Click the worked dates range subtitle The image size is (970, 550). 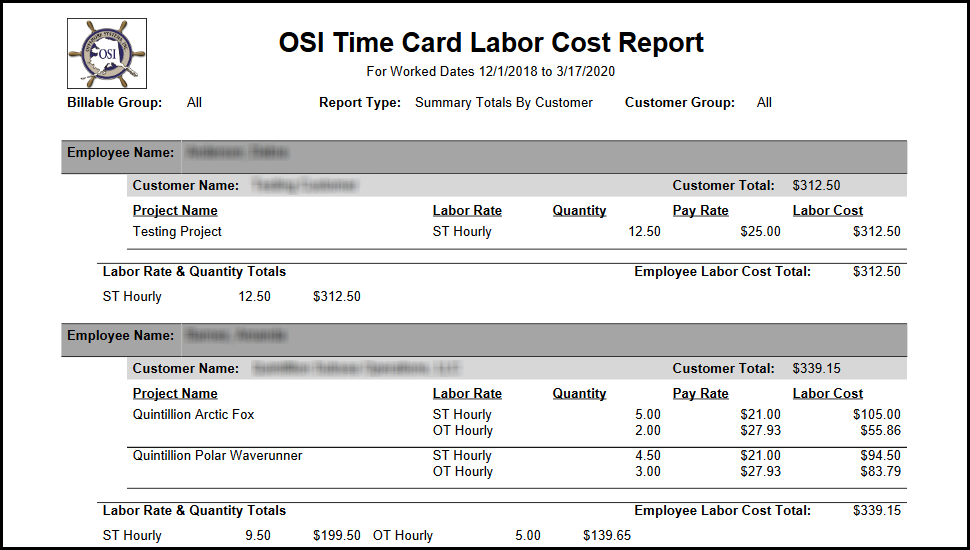491,72
